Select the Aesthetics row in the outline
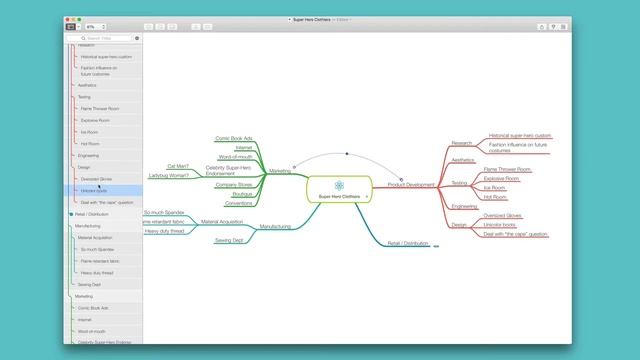640x360 pixels. click(x=104, y=85)
